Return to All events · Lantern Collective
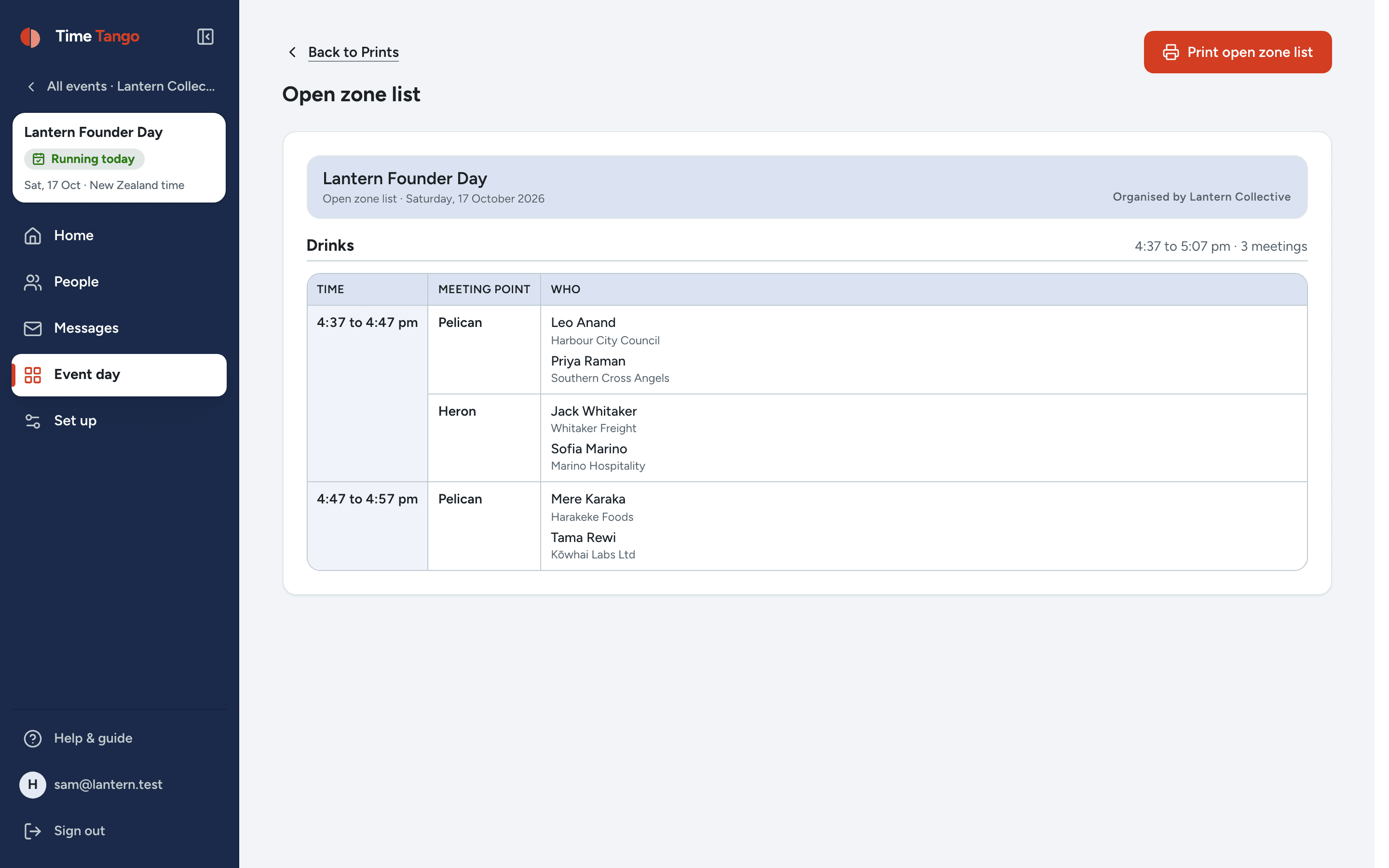 [131, 86]
